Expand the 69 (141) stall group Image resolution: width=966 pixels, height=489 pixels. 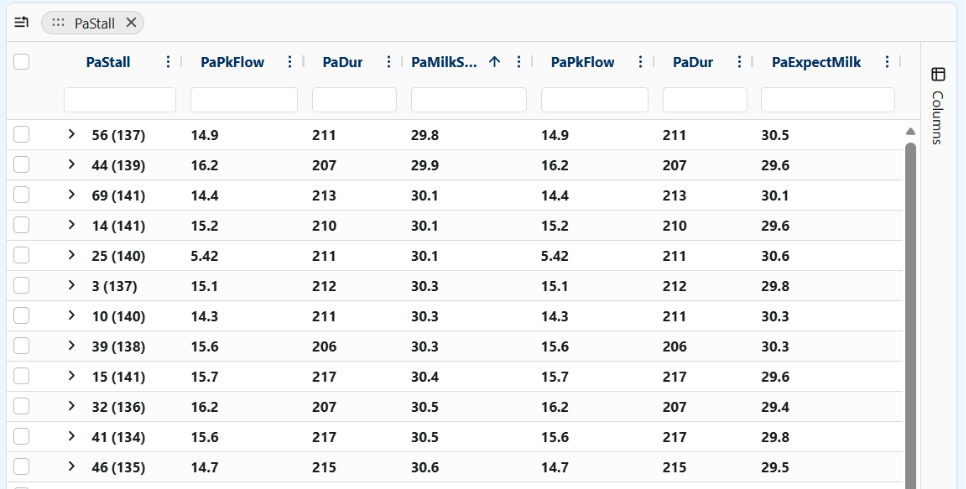[x=71, y=195]
